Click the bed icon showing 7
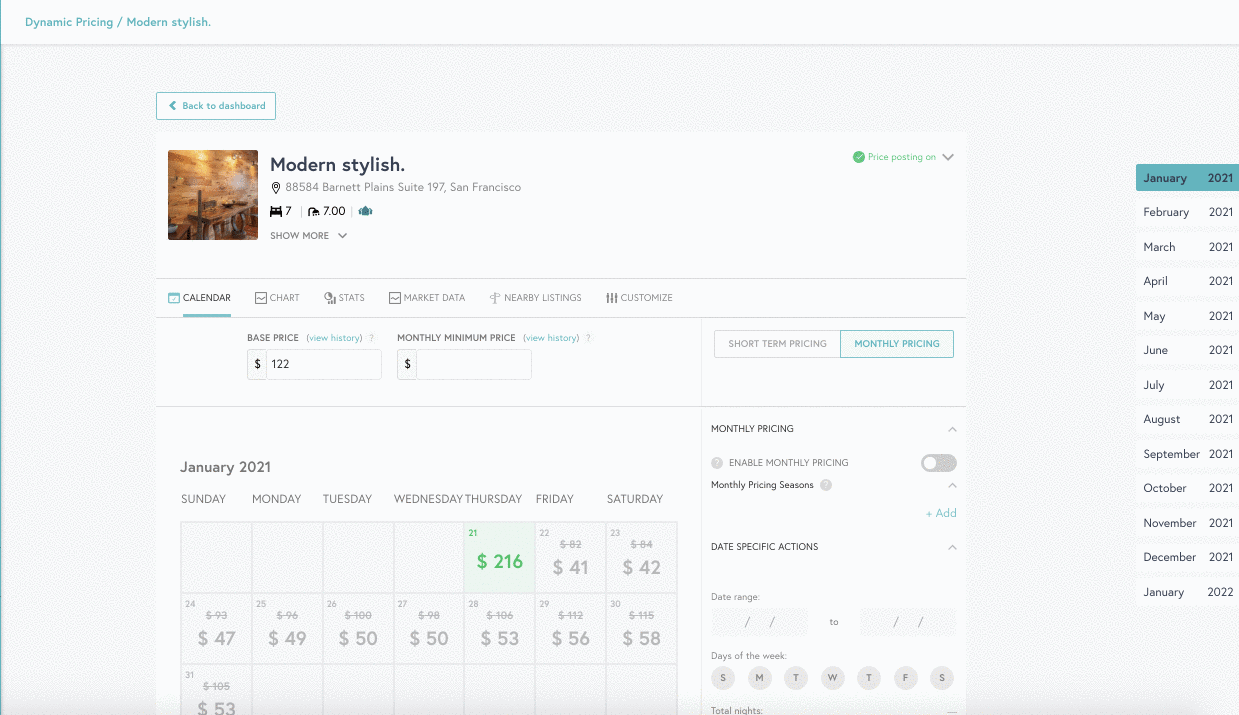This screenshot has height=715, width=1239. pos(276,212)
